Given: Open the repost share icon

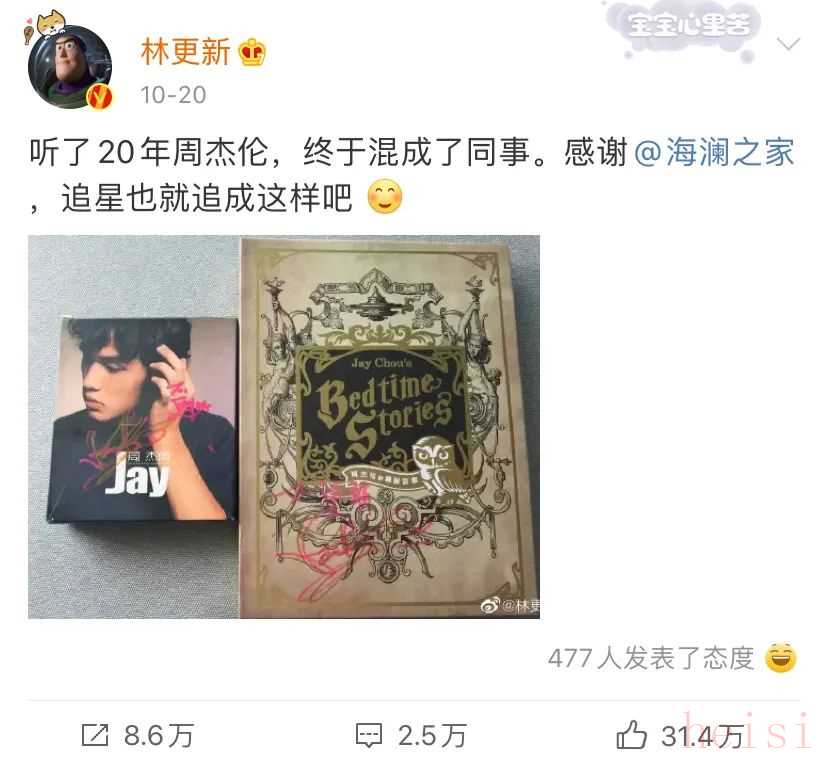Looking at the screenshot, I should (95, 735).
